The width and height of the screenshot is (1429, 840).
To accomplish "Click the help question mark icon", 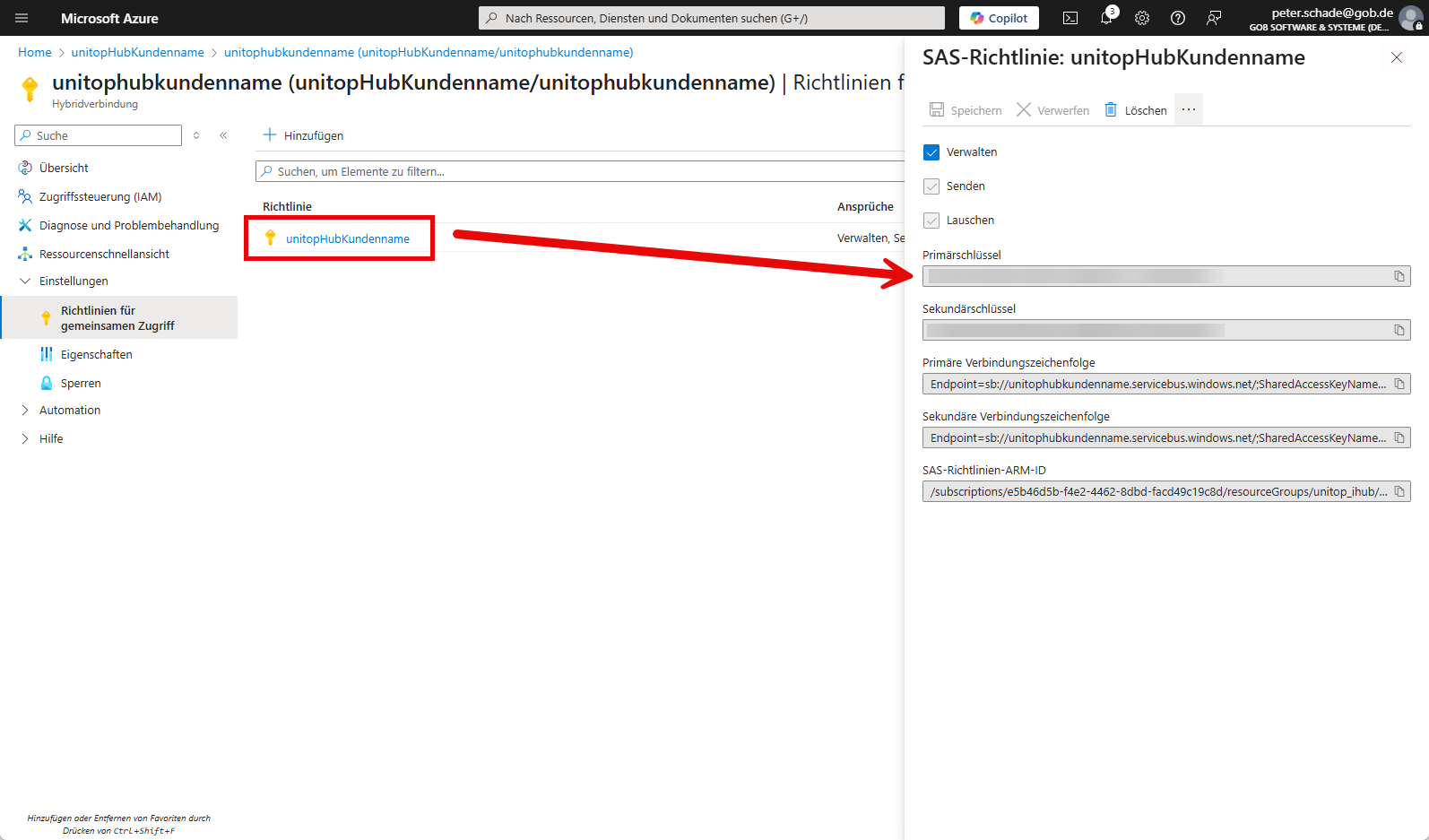I will click(1178, 18).
